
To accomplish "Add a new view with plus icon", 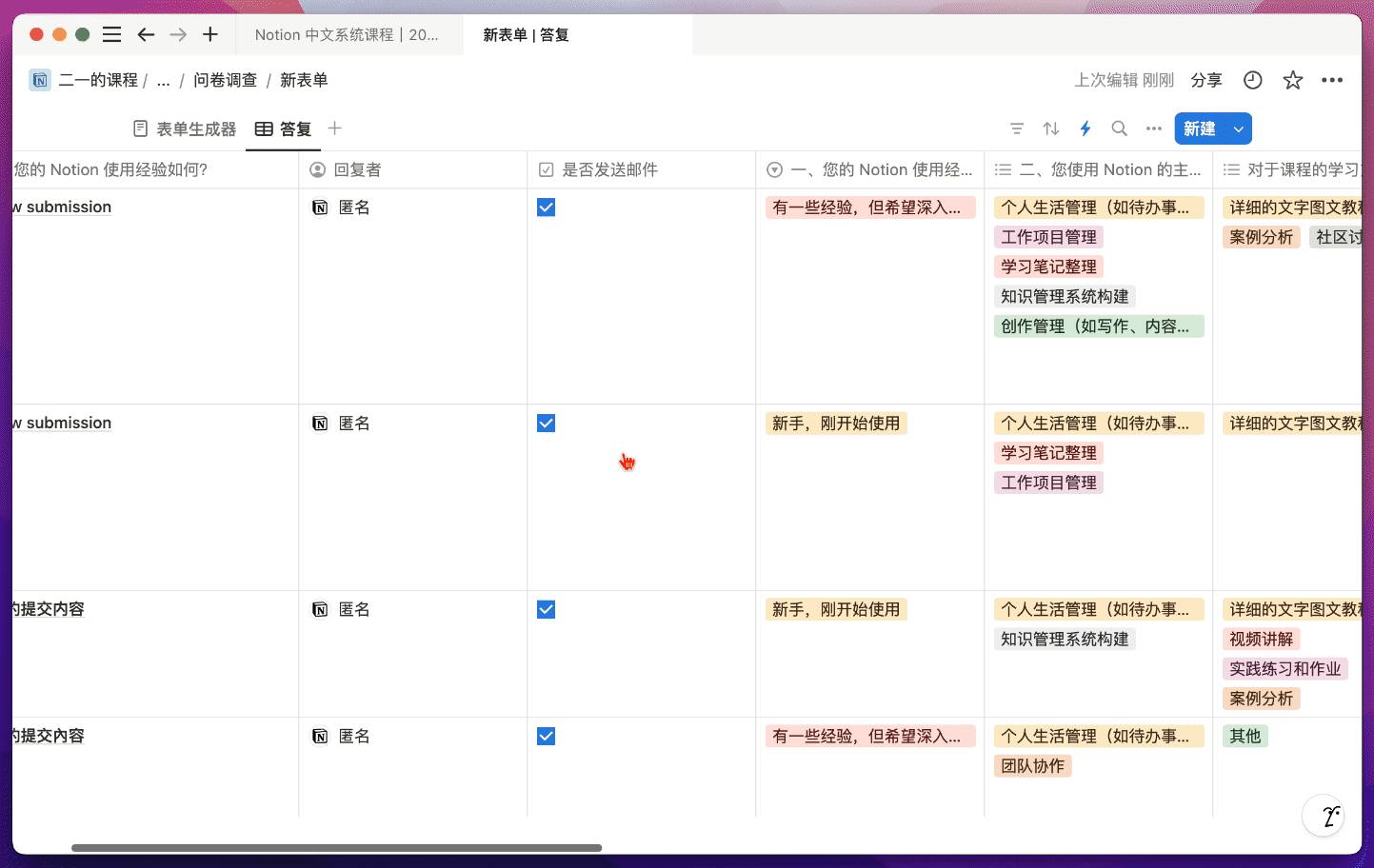I will pyautogui.click(x=334, y=128).
